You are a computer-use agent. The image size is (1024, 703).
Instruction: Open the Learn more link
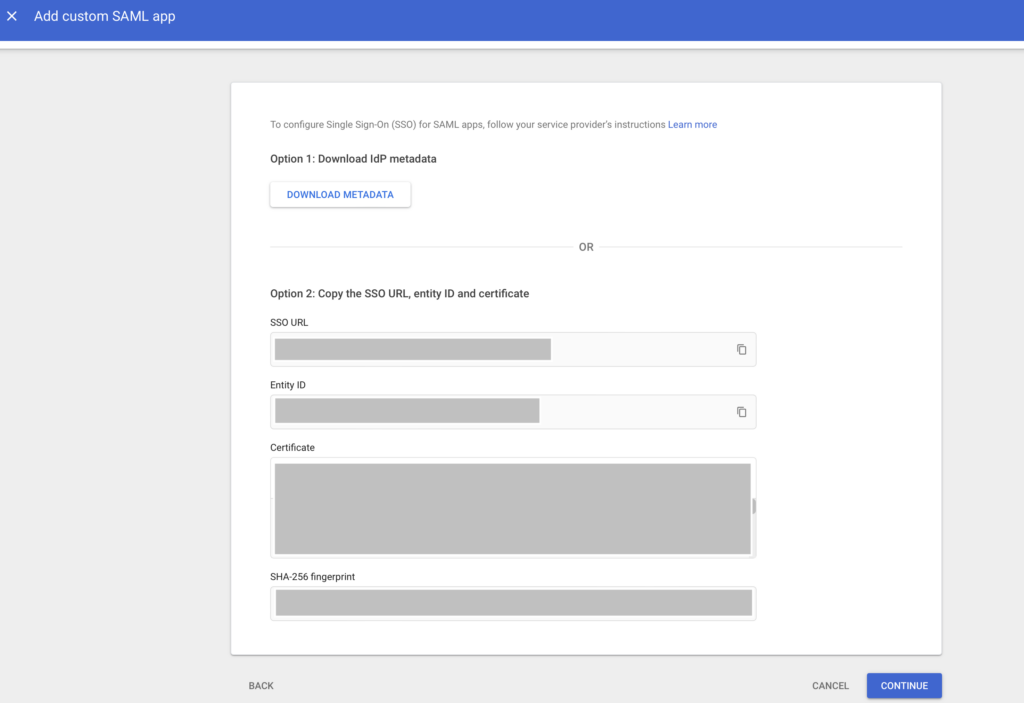[692, 124]
